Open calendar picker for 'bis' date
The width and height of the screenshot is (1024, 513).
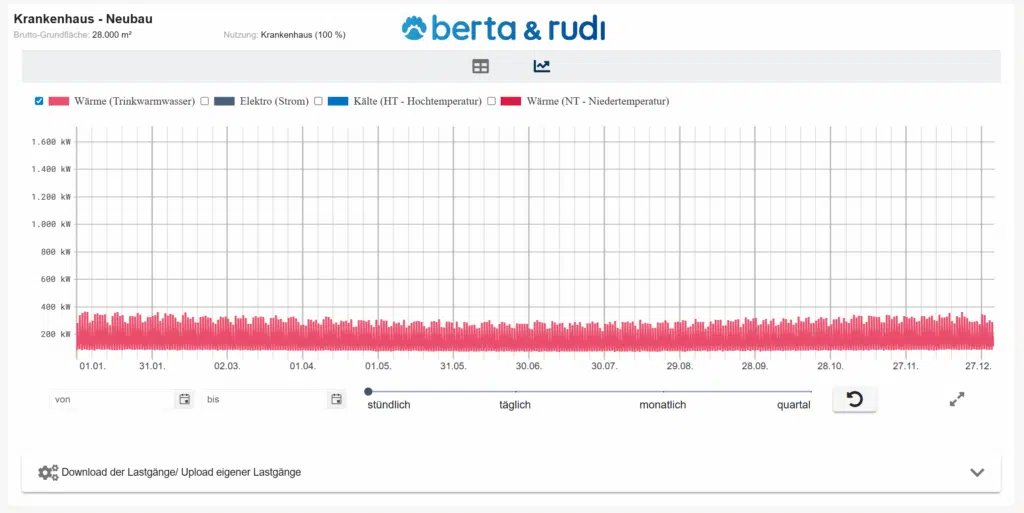(336, 400)
